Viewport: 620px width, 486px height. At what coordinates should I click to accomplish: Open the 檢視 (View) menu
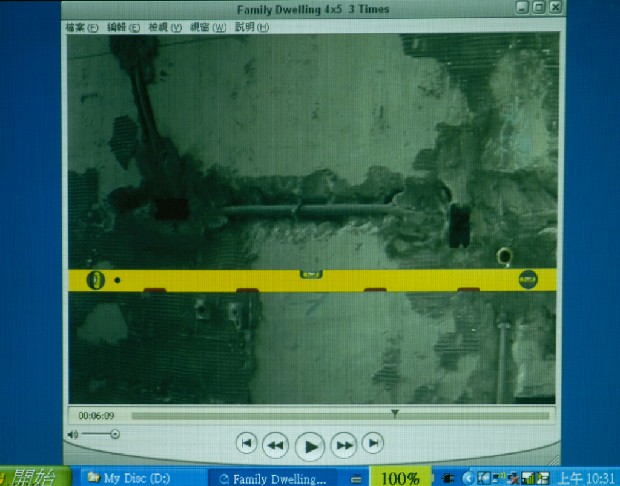point(165,27)
